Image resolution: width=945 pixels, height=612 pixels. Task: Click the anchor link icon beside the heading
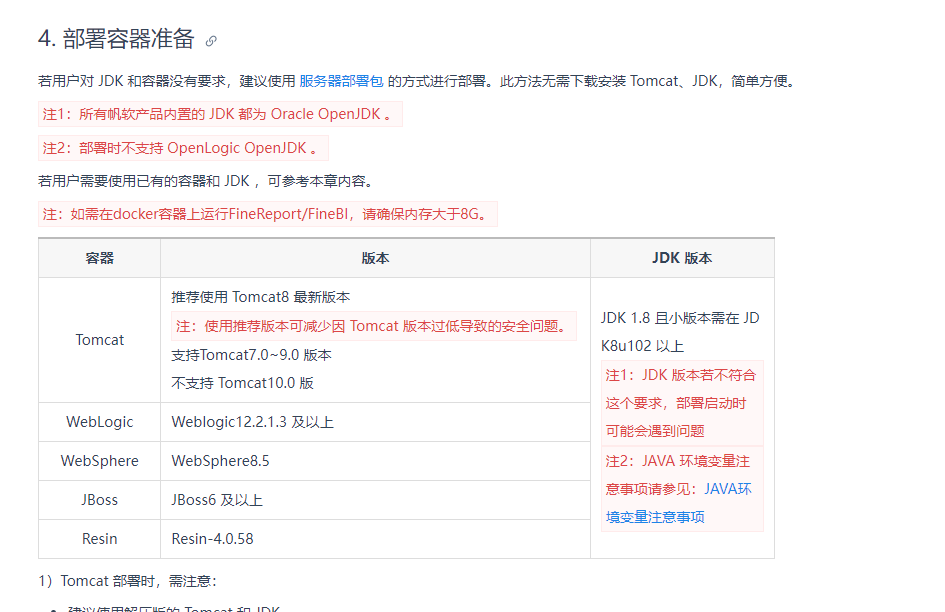tap(211, 41)
